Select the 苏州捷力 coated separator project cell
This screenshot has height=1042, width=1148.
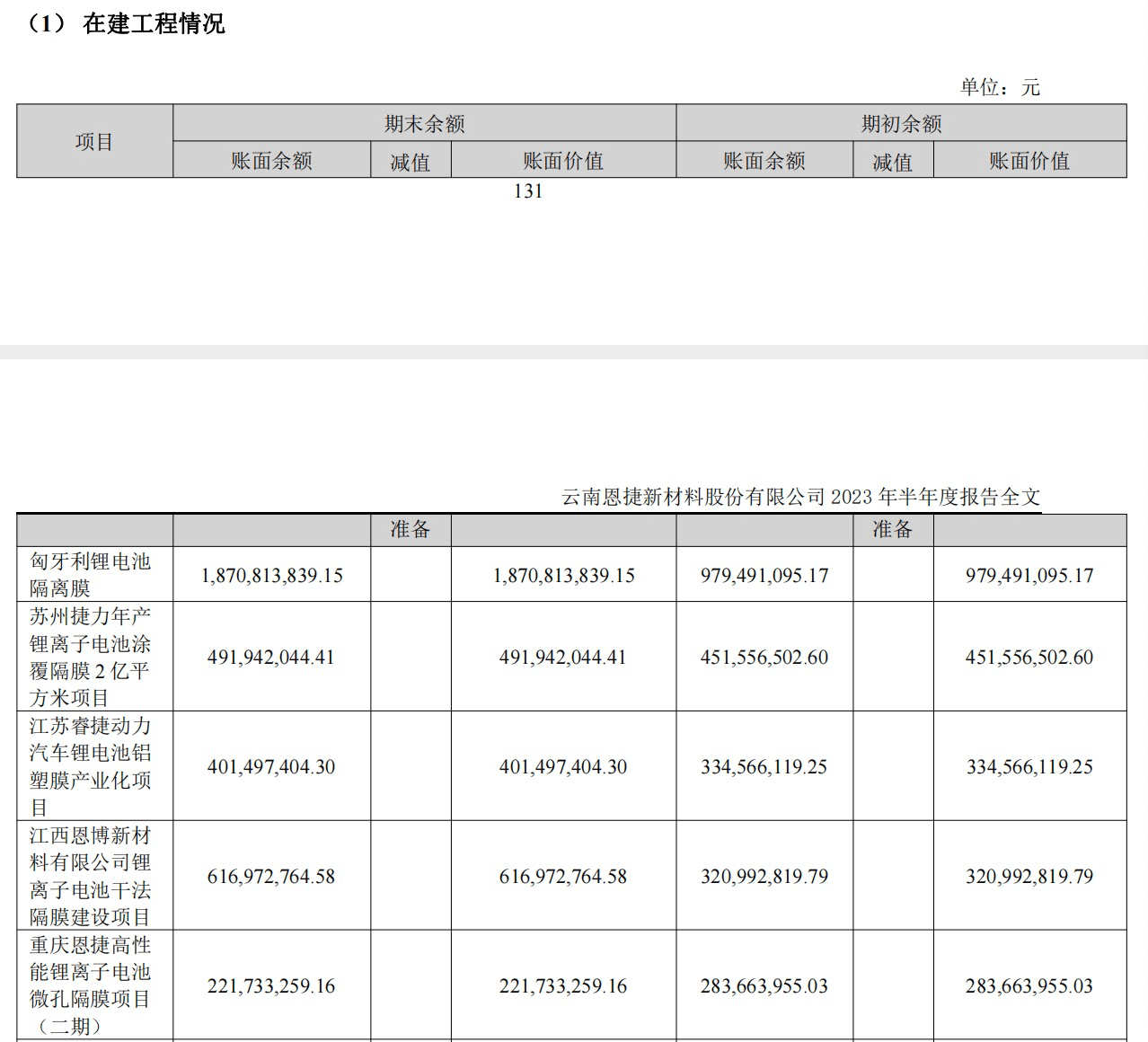90,657
